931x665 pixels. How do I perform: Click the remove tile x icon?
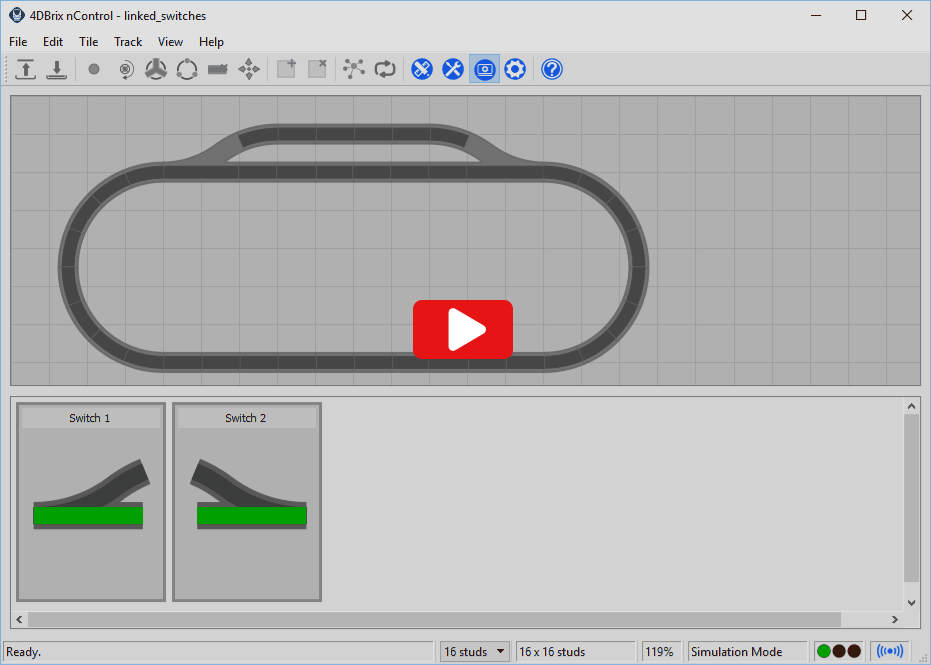[318, 69]
